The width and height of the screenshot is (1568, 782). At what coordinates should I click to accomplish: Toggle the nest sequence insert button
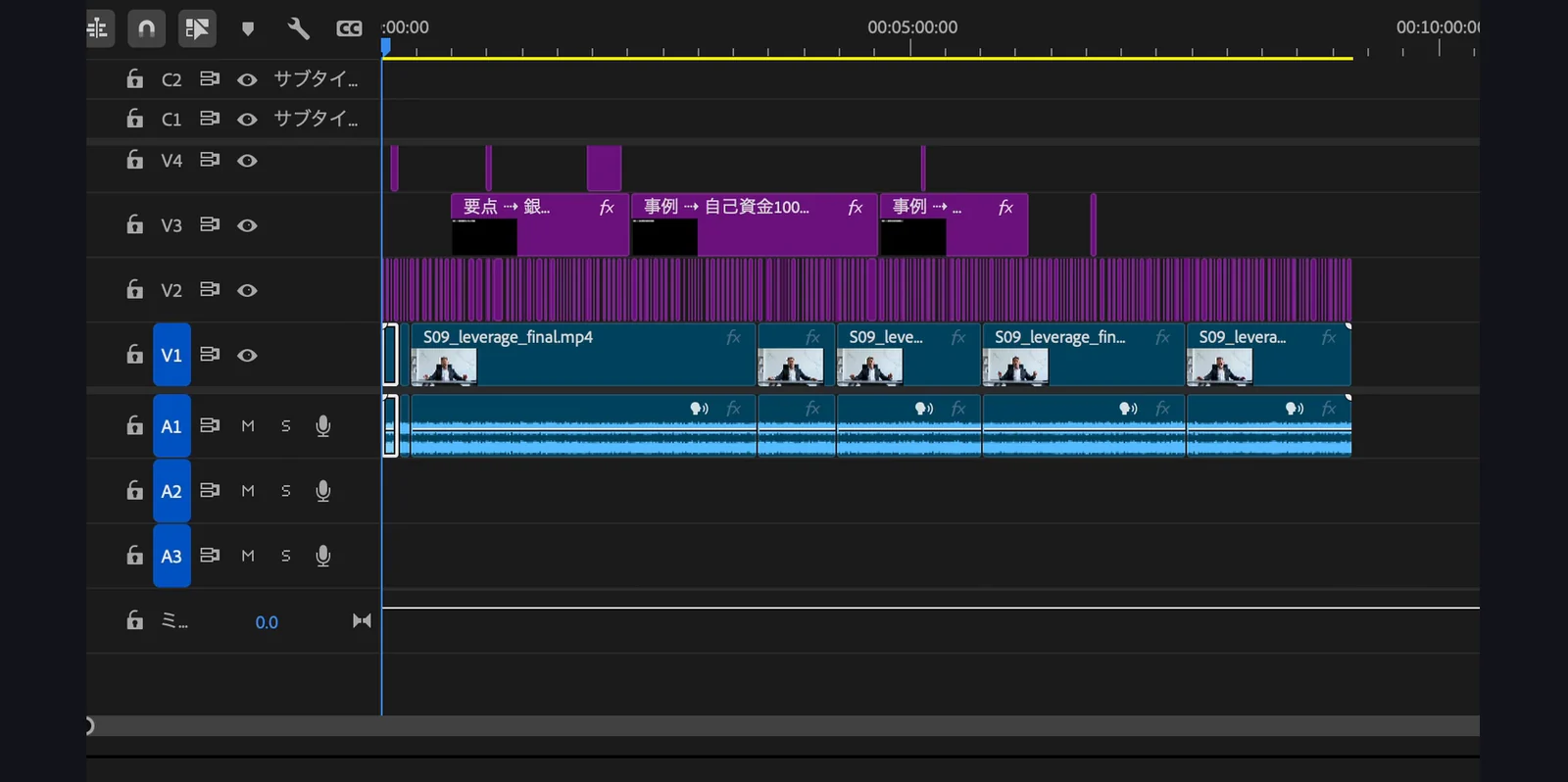click(99, 28)
